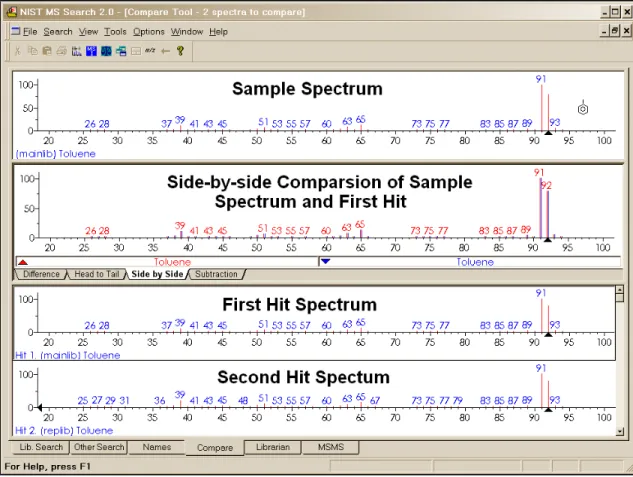The height and width of the screenshot is (477, 633).
Task: Minimize the inner Compare Tool child window
Action: [604, 31]
